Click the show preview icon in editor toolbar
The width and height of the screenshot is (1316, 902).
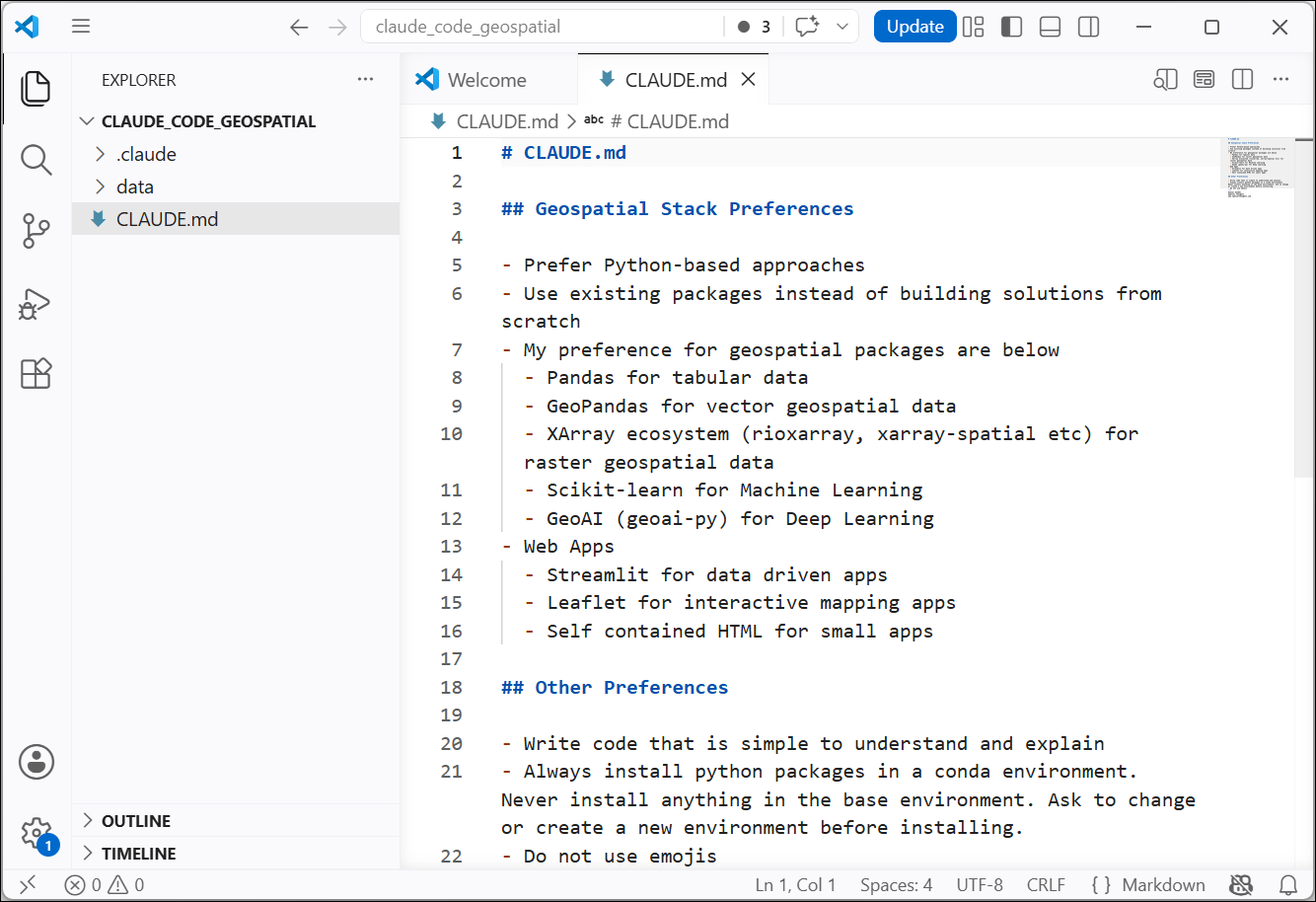[1204, 80]
